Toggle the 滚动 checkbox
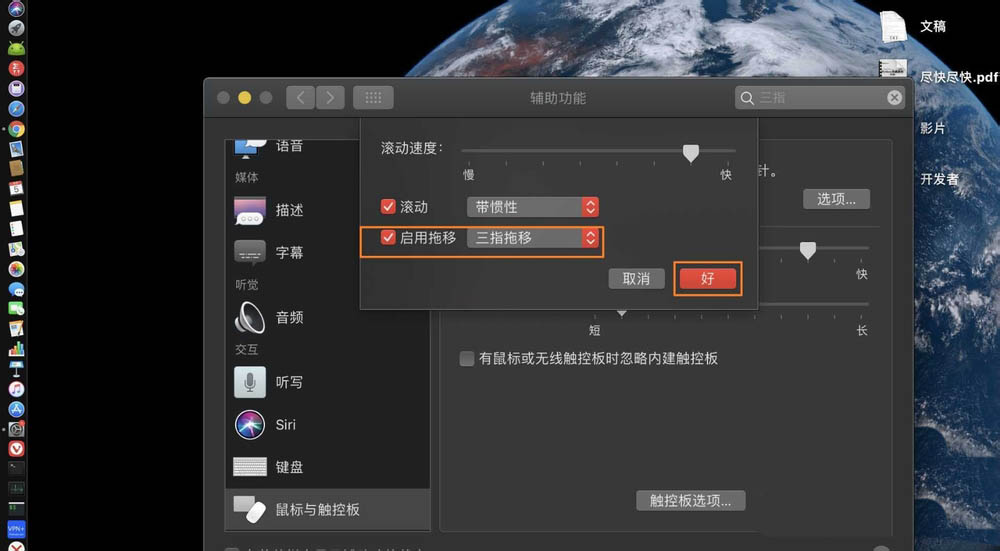This screenshot has height=551, width=1000. (x=388, y=207)
